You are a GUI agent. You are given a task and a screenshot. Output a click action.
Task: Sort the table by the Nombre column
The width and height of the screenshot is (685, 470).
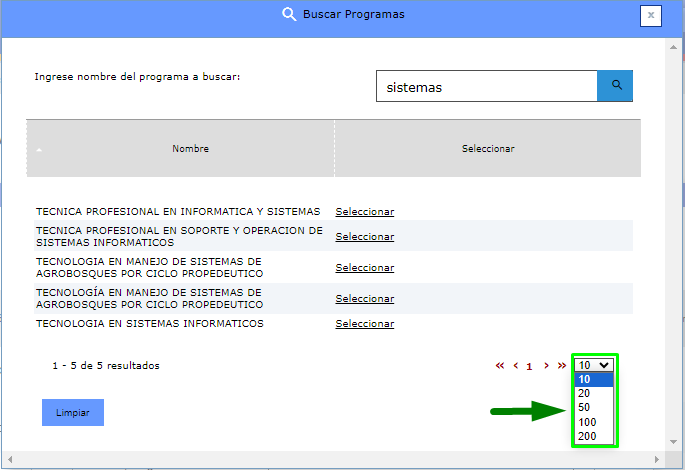(x=190, y=149)
